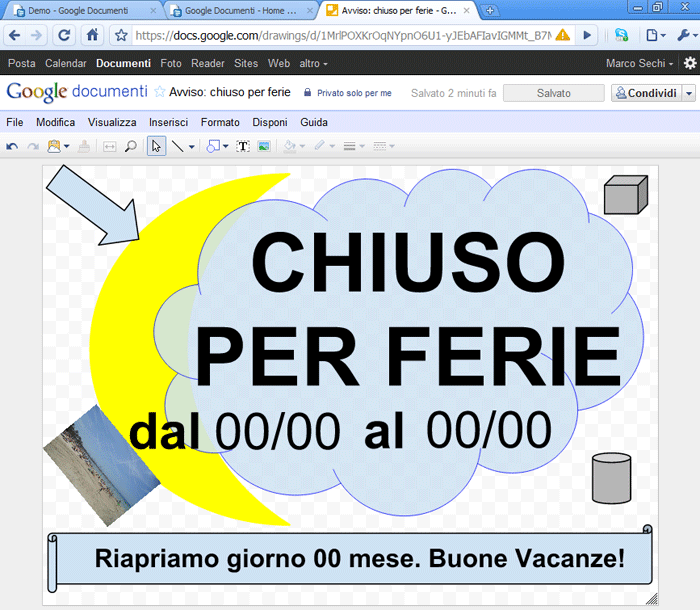
Task: Click the redo arrow icon
Action: [x=33, y=146]
